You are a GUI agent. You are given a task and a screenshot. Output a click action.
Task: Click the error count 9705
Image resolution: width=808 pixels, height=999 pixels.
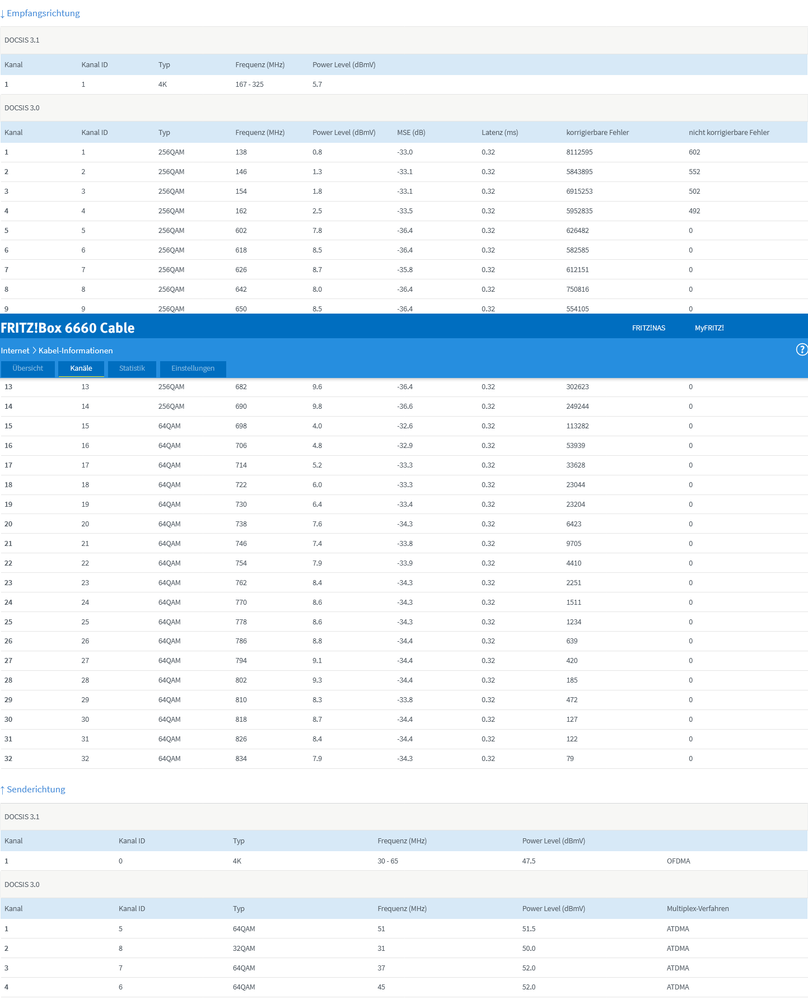point(574,543)
